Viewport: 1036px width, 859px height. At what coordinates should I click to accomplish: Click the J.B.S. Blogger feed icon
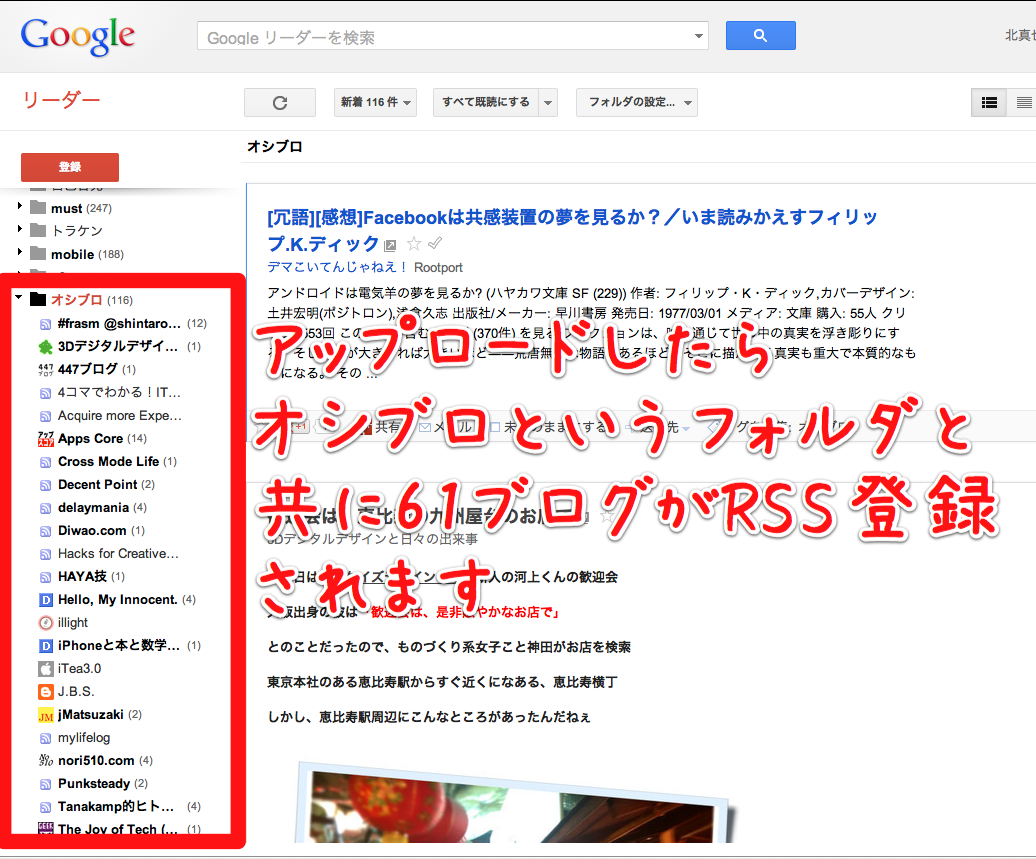pyautogui.click(x=45, y=692)
